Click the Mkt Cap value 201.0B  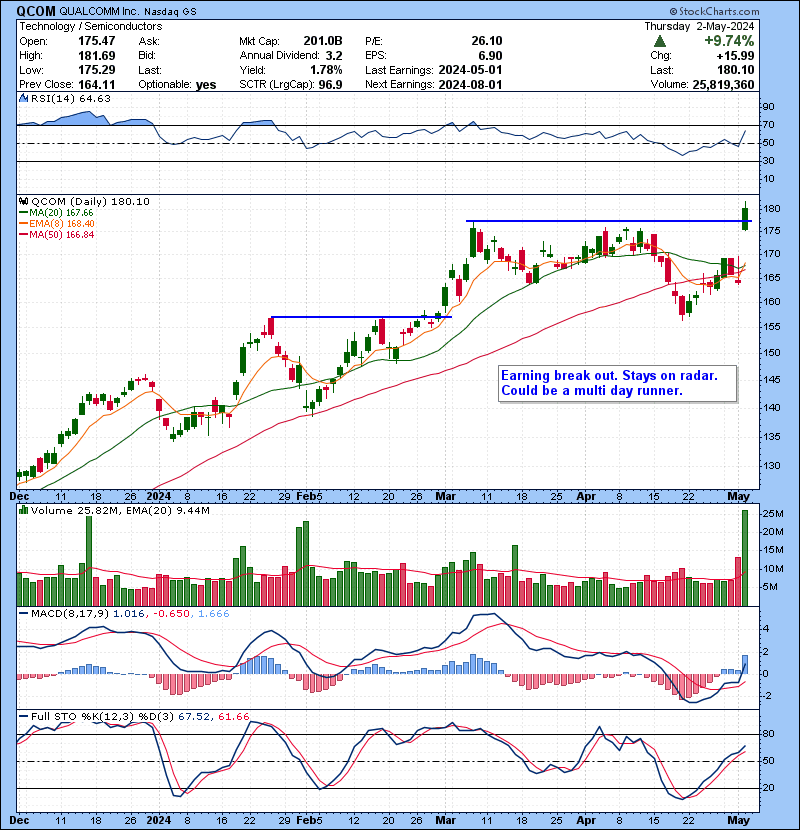click(x=323, y=41)
